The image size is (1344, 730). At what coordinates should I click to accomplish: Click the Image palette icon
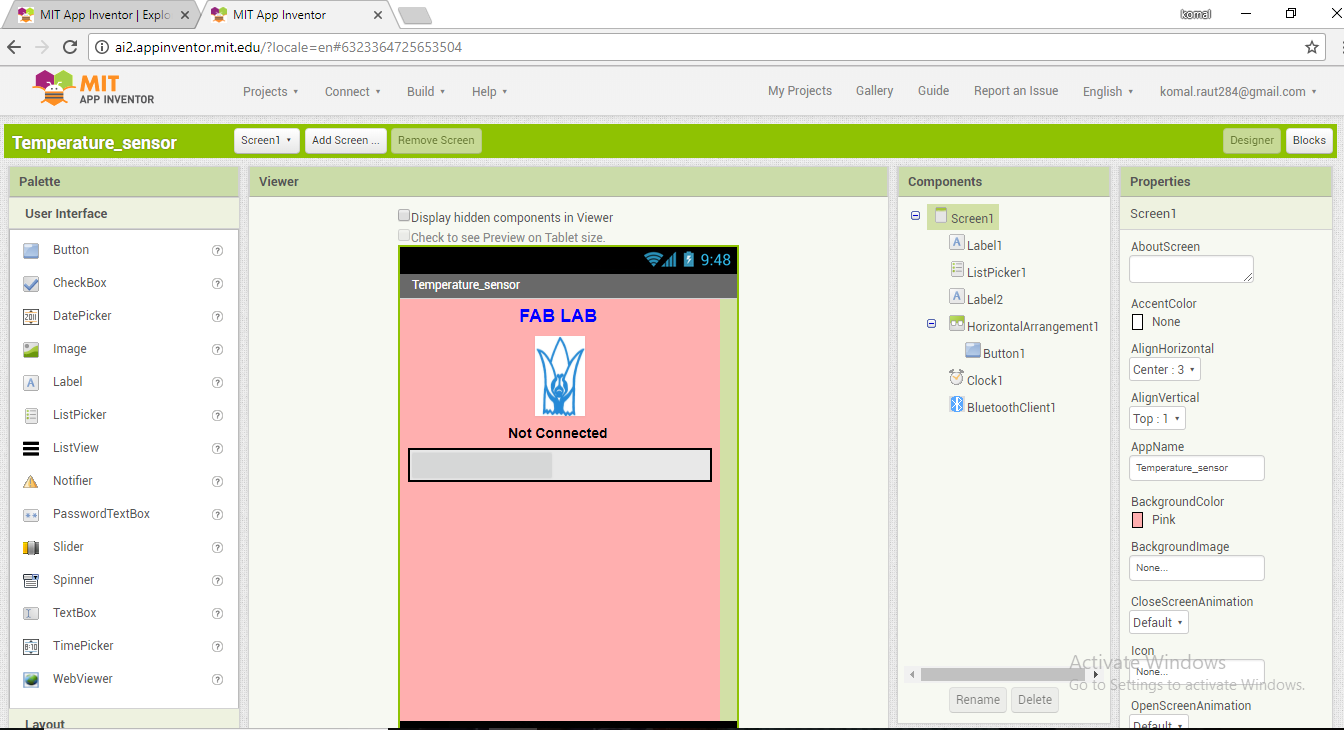click(x=31, y=349)
